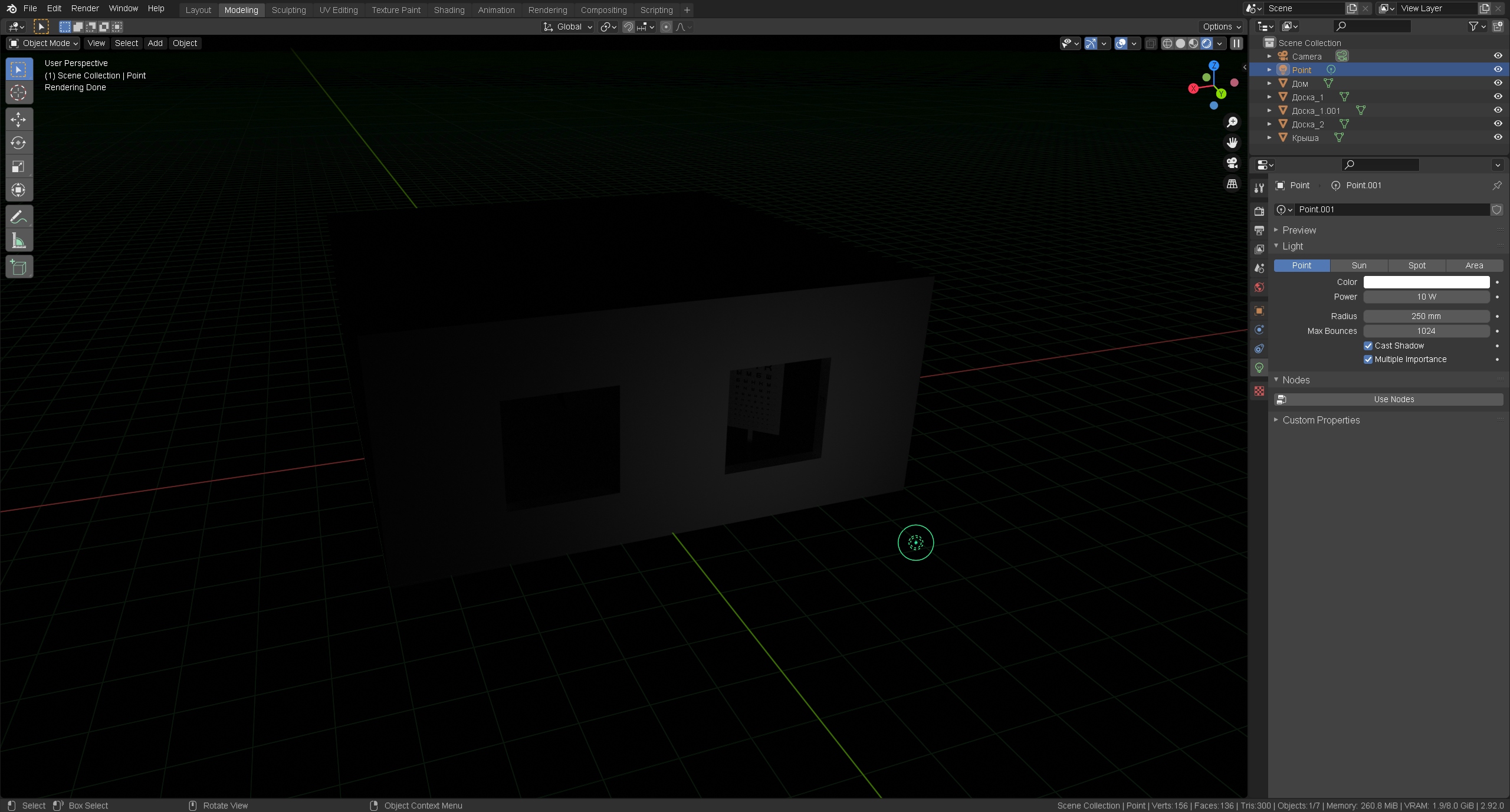Image resolution: width=1510 pixels, height=812 pixels.
Task: Click the Color white swatch for light
Action: coord(1425,282)
